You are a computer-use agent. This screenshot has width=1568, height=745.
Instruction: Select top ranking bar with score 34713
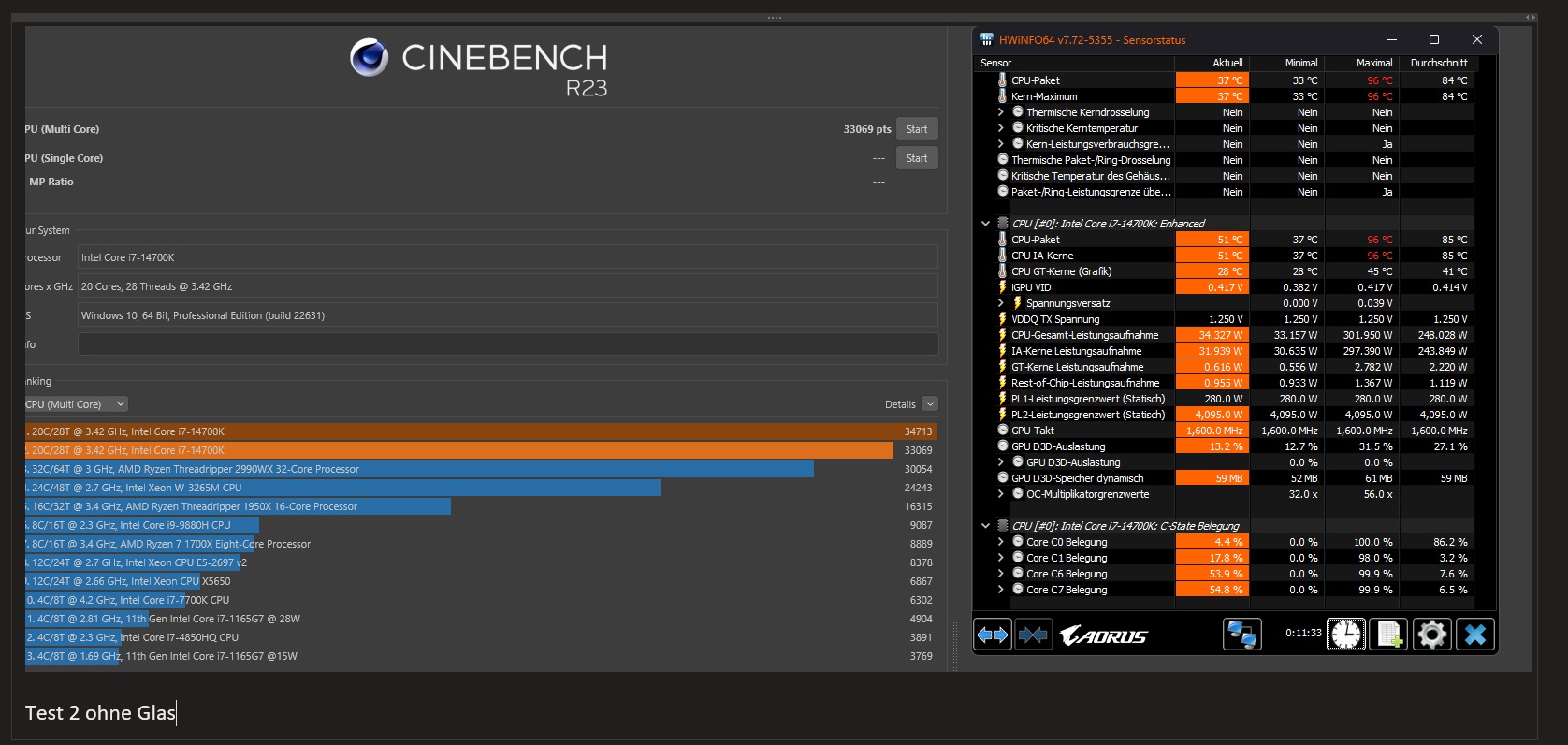(481, 431)
